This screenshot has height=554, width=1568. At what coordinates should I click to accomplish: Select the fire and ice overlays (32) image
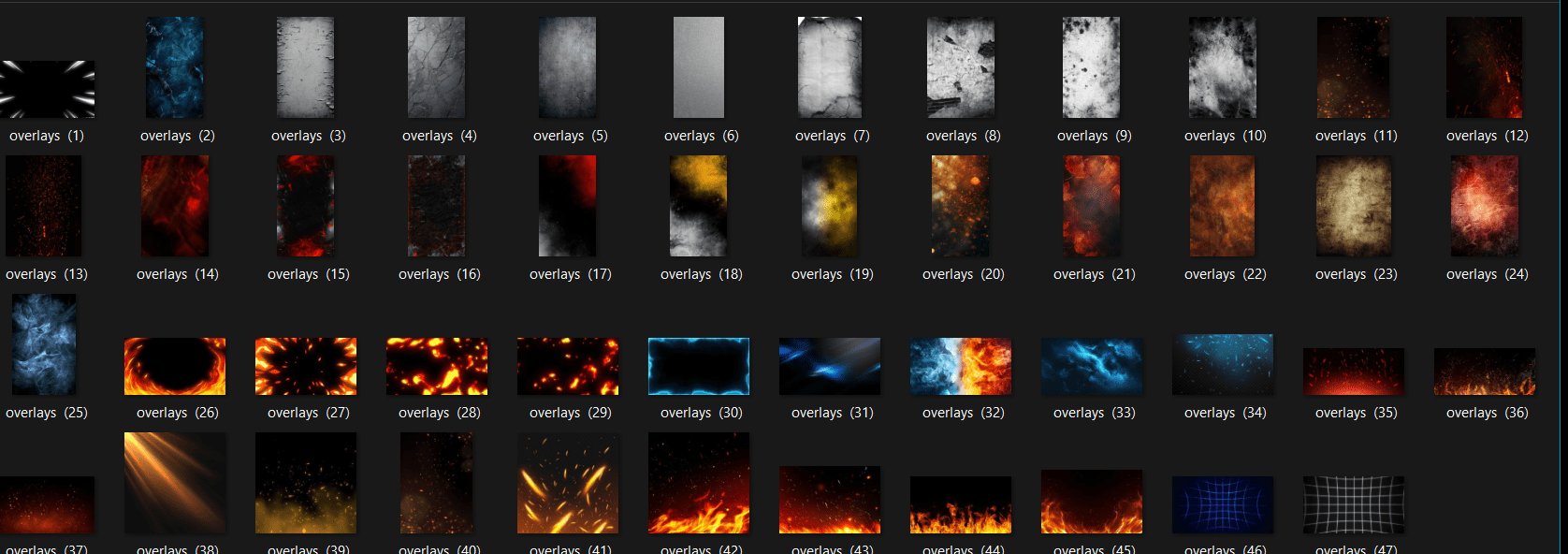pyautogui.click(x=961, y=366)
